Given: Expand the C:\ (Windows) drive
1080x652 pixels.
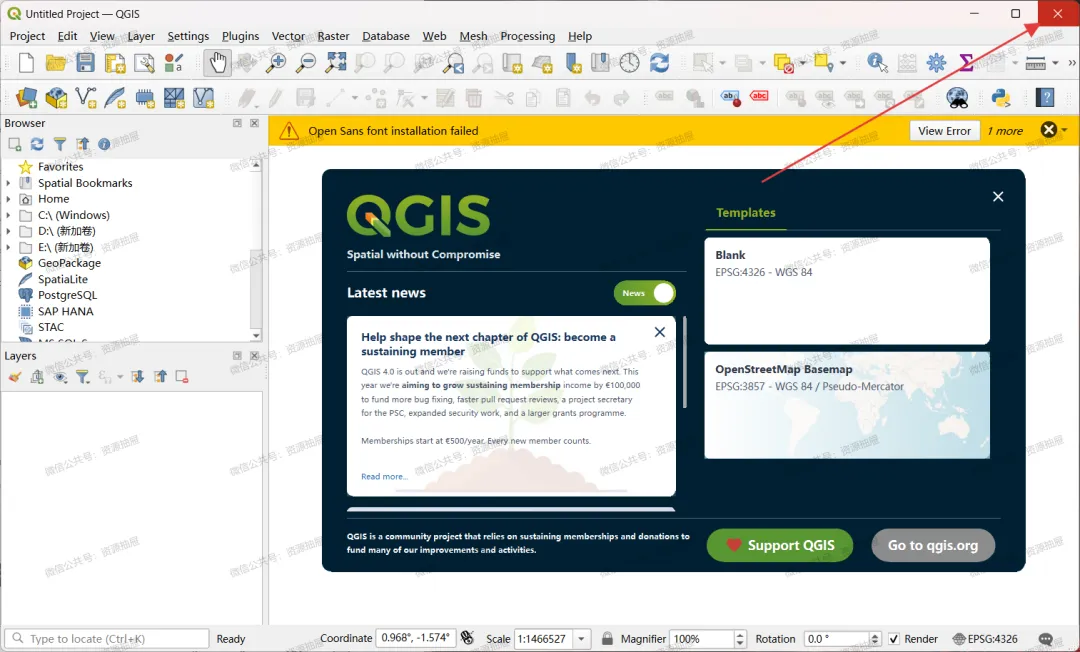Looking at the screenshot, I should pos(8,215).
